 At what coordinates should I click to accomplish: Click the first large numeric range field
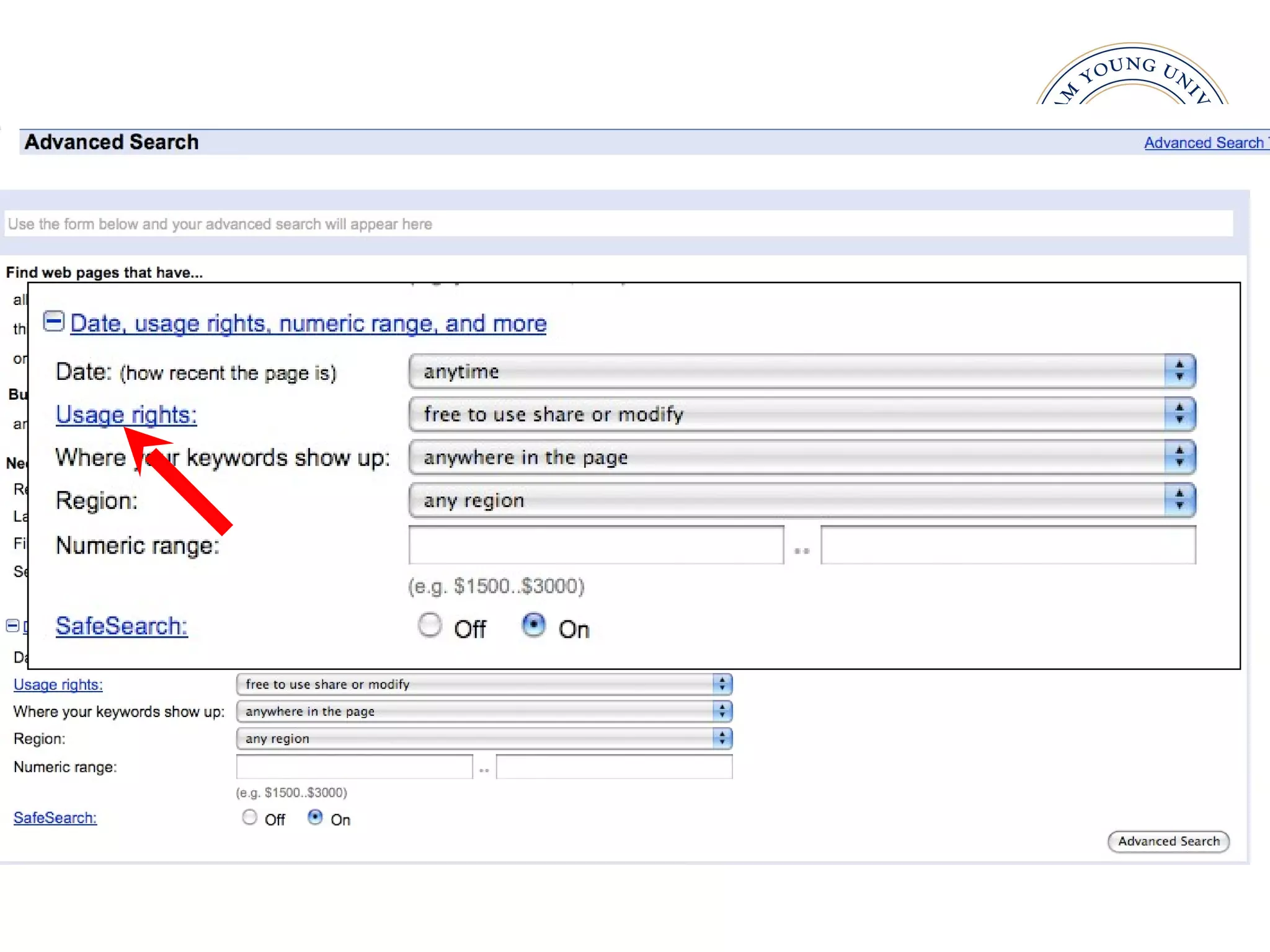596,545
